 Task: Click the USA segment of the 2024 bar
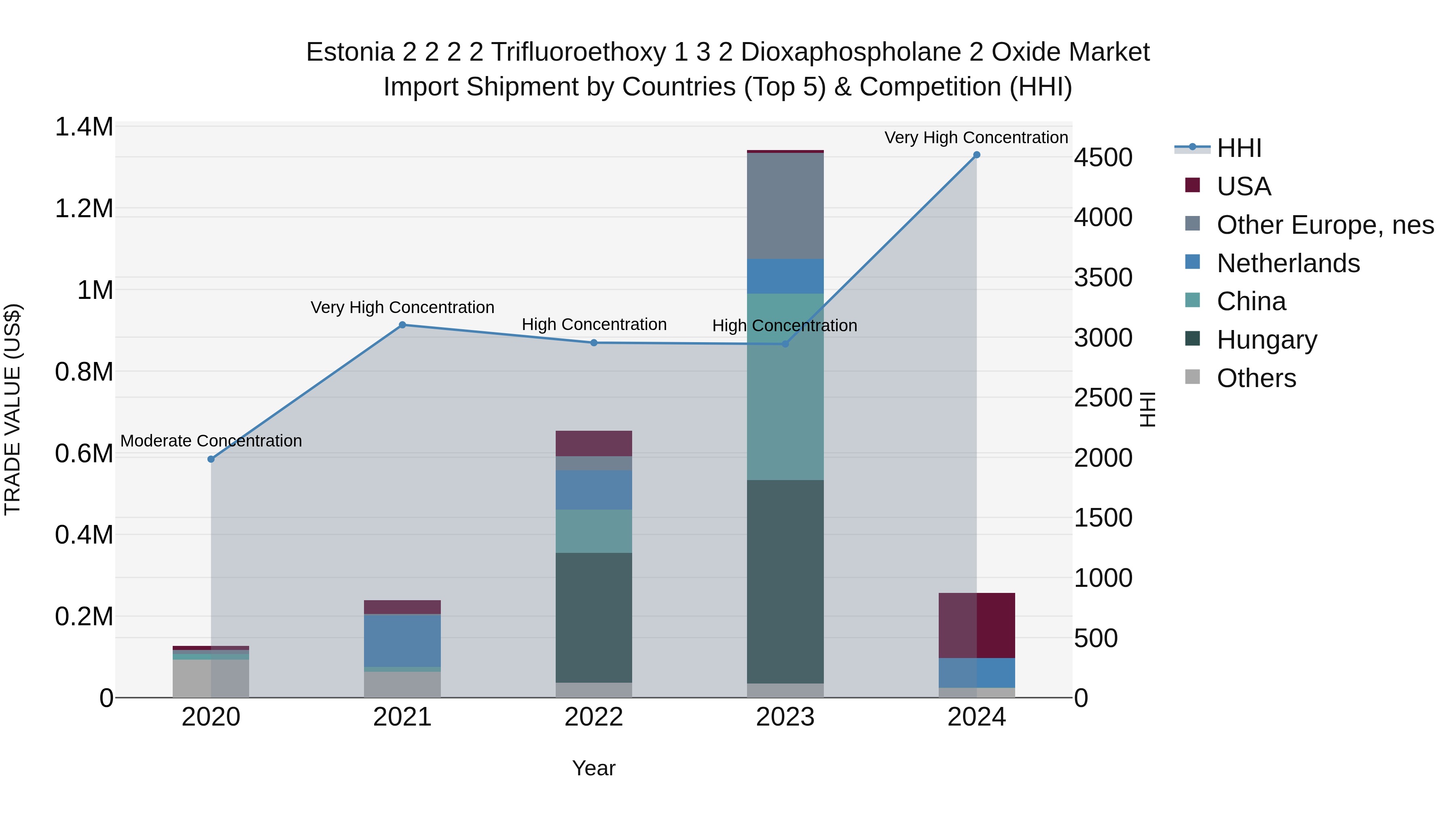pos(977,626)
